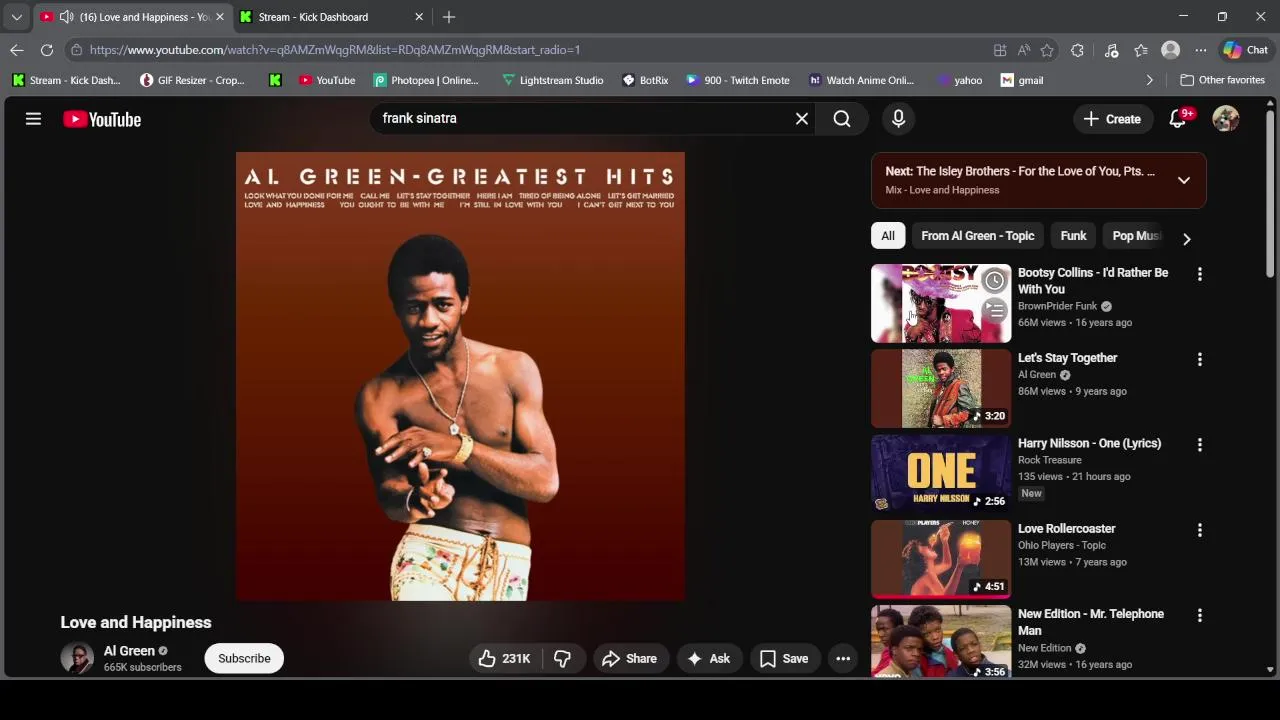
Task: Open the YouTube hamburger guide menu
Action: click(33, 119)
